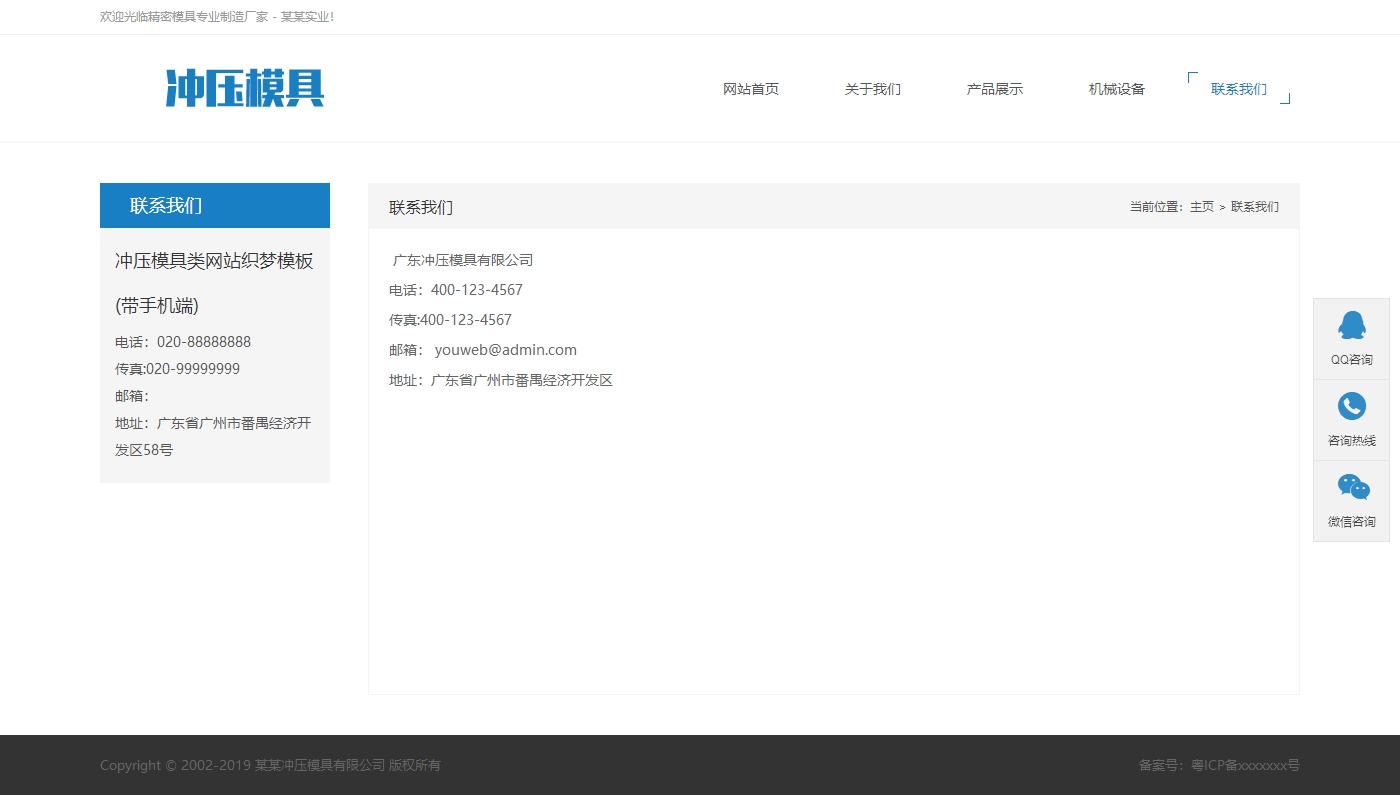Select 联系我们 in the top navigation
This screenshot has width=1400, height=795.
click(1238, 88)
